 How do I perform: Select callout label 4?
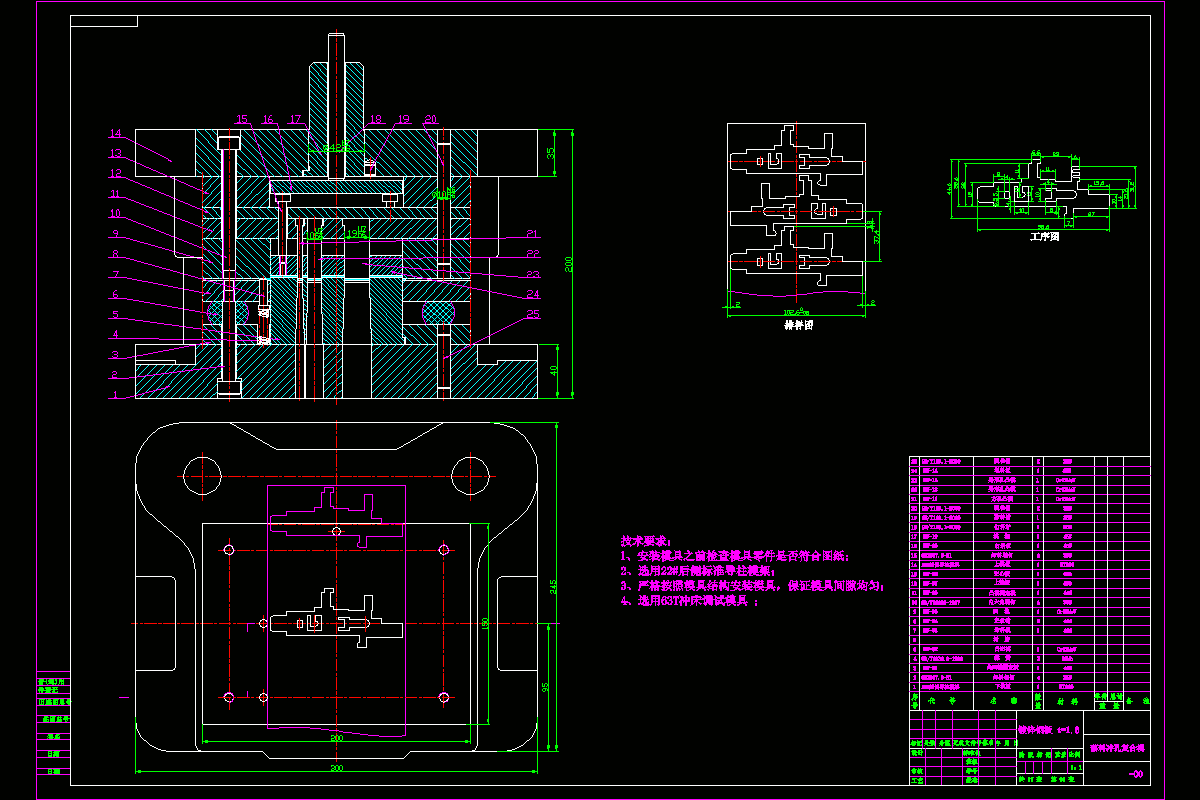[x=115, y=335]
